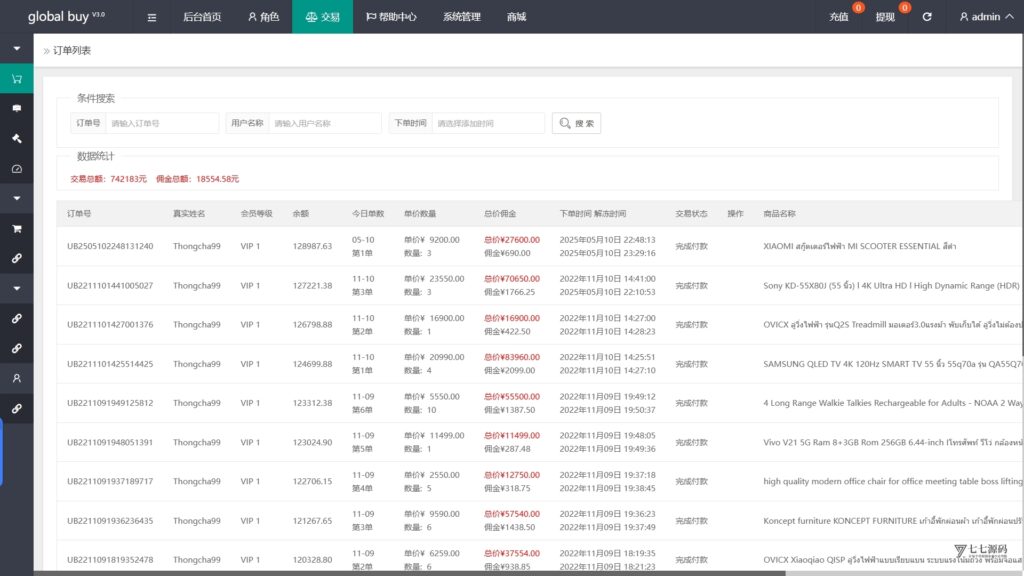This screenshot has width=1024, height=576.
Task: Select order number UB2211091949125812
Action: coord(110,403)
